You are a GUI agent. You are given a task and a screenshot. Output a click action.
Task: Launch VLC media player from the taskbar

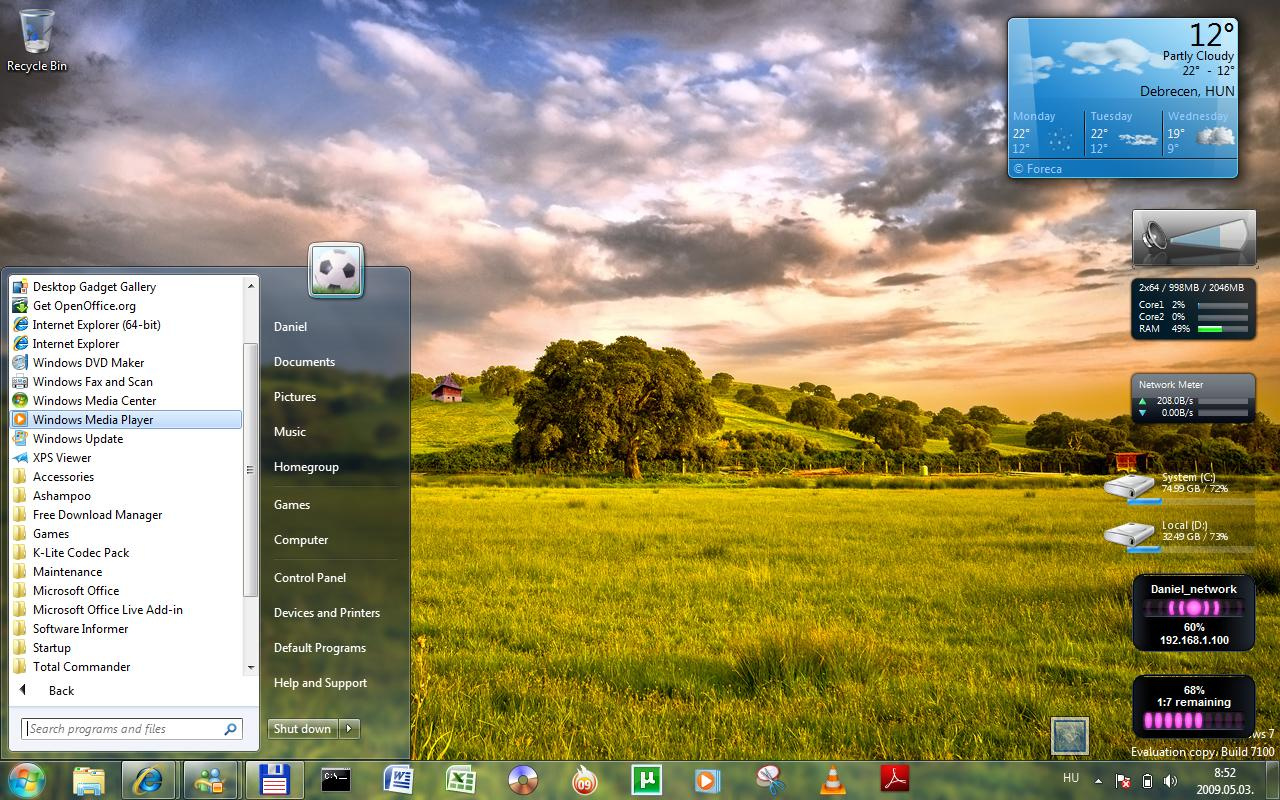(x=832, y=780)
